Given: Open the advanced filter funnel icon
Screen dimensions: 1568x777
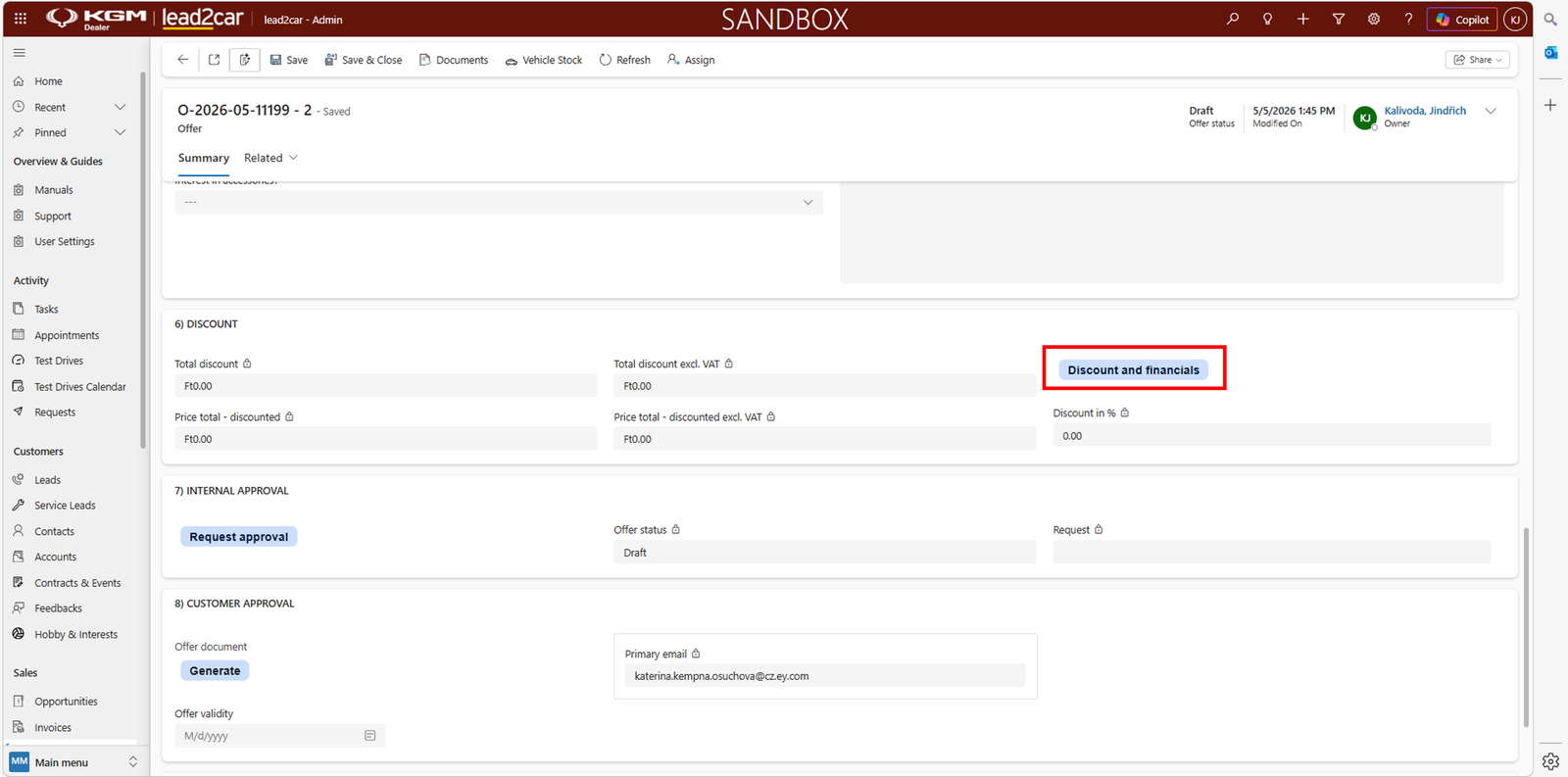Looking at the screenshot, I should click(x=1339, y=19).
